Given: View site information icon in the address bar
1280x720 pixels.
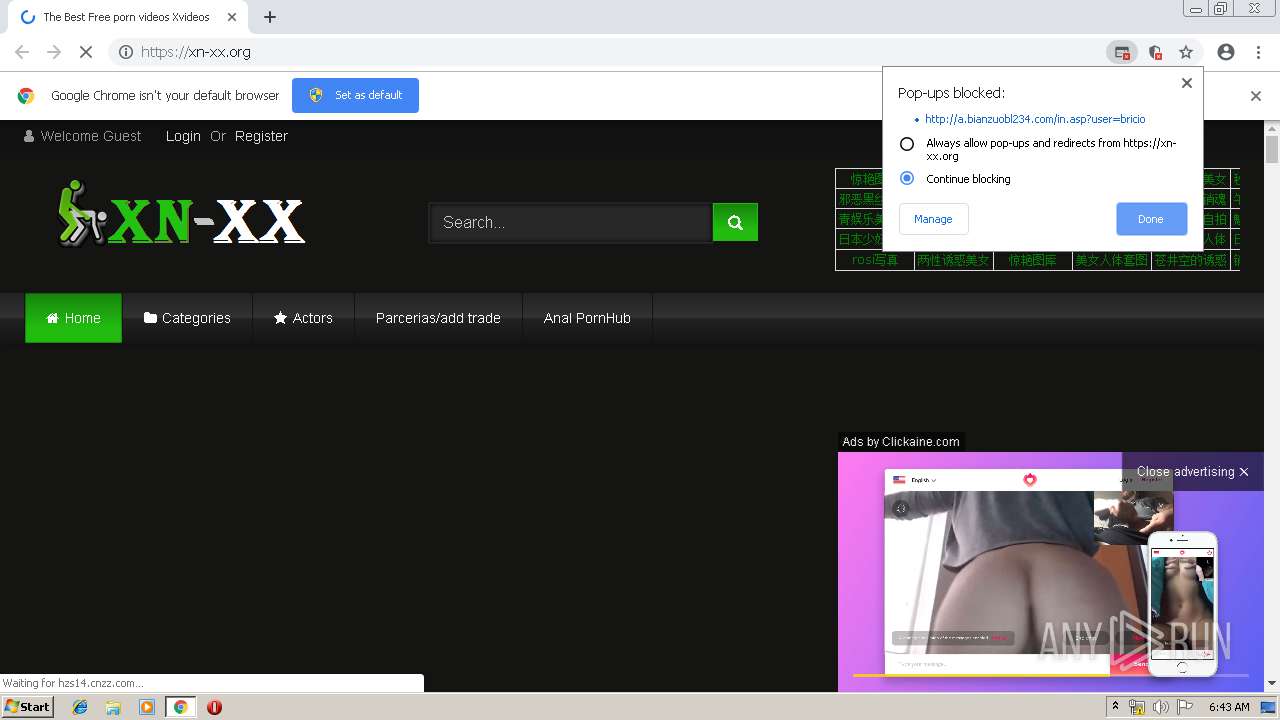Looking at the screenshot, I should (x=126, y=52).
